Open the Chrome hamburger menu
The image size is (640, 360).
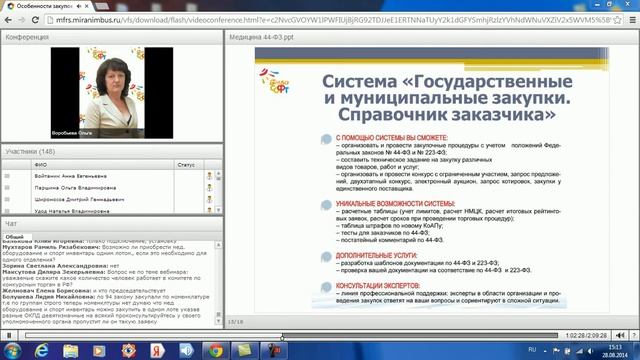(632, 20)
